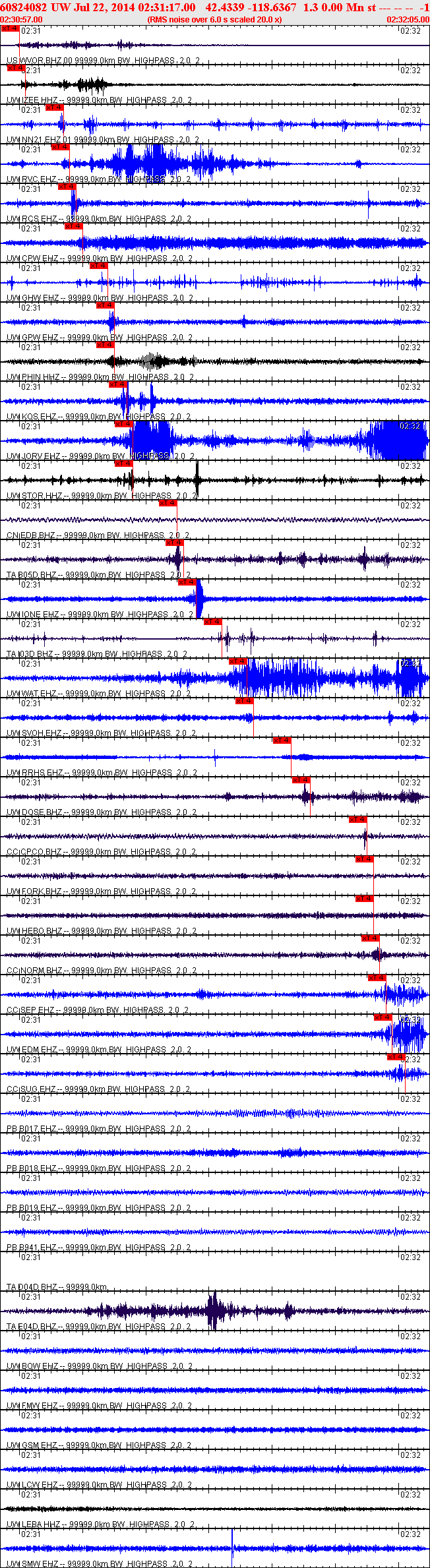
Task: Click the red pick flag on JORV trace
Action: click(x=124, y=424)
